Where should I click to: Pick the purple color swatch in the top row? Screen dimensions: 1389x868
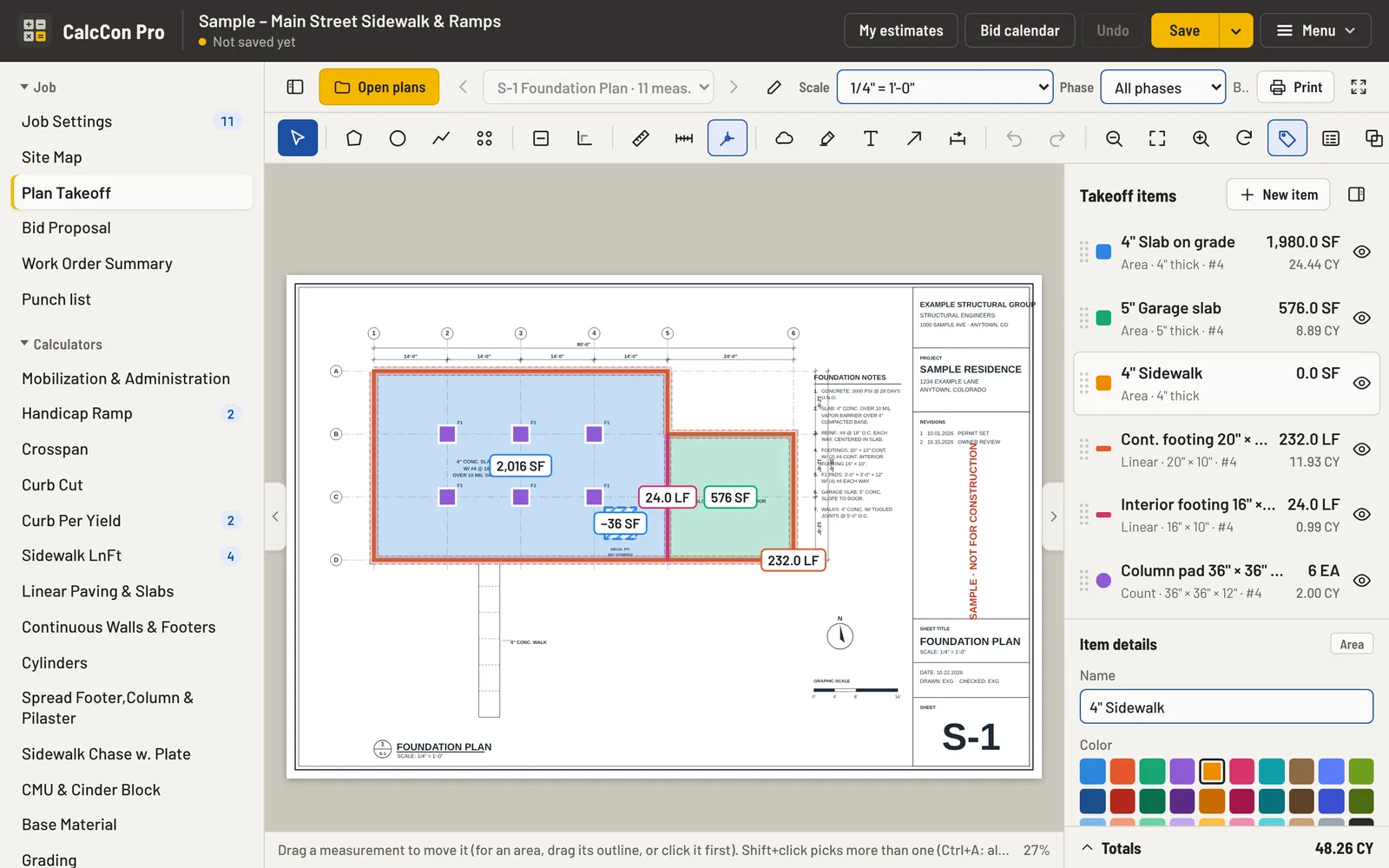tap(1182, 771)
